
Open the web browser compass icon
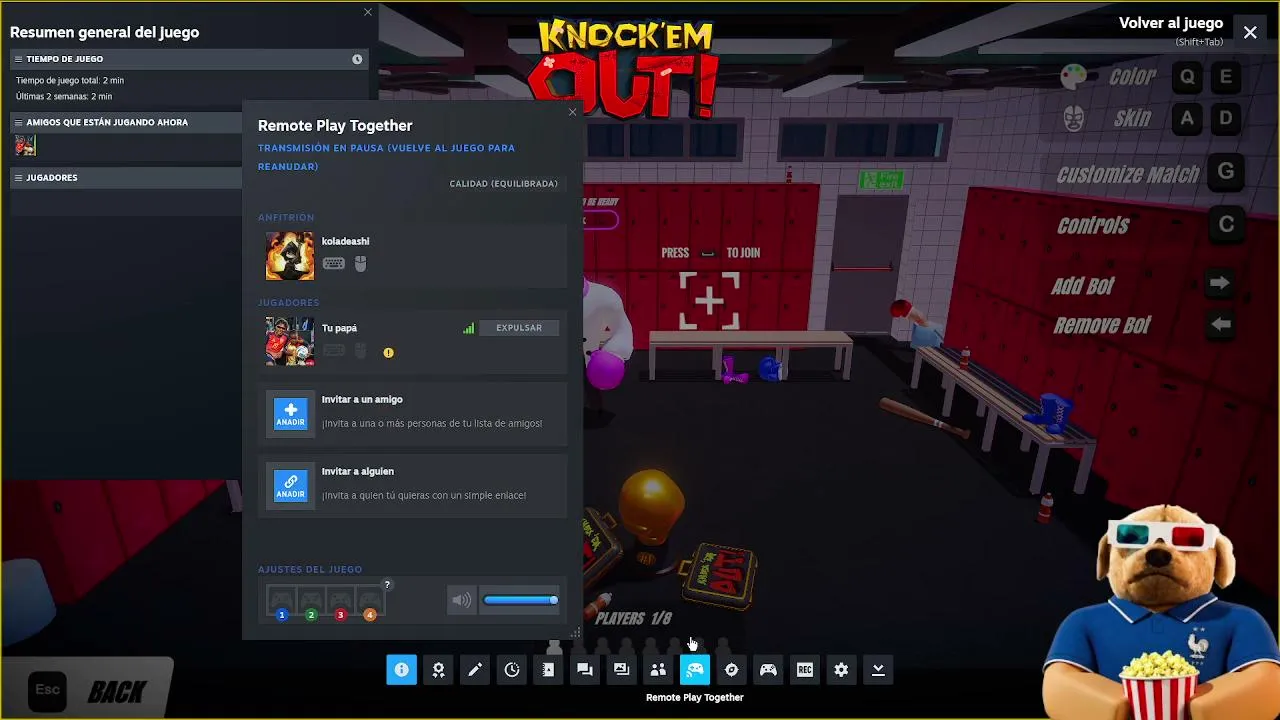[732, 670]
